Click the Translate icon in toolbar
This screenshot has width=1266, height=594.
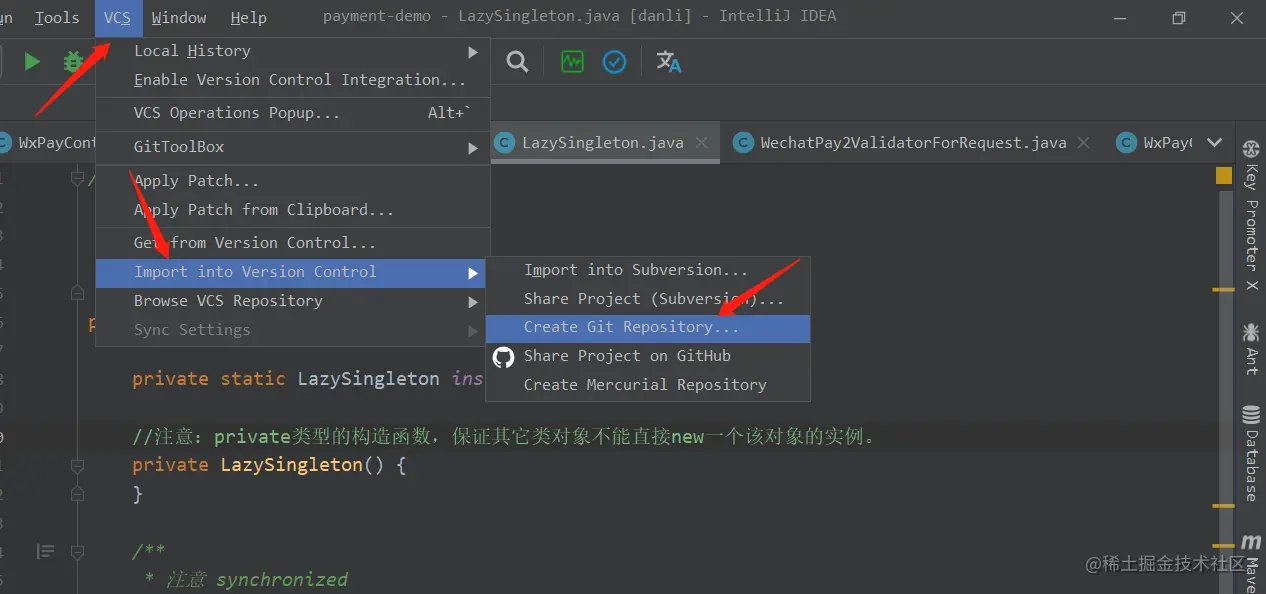pyautogui.click(x=669, y=62)
